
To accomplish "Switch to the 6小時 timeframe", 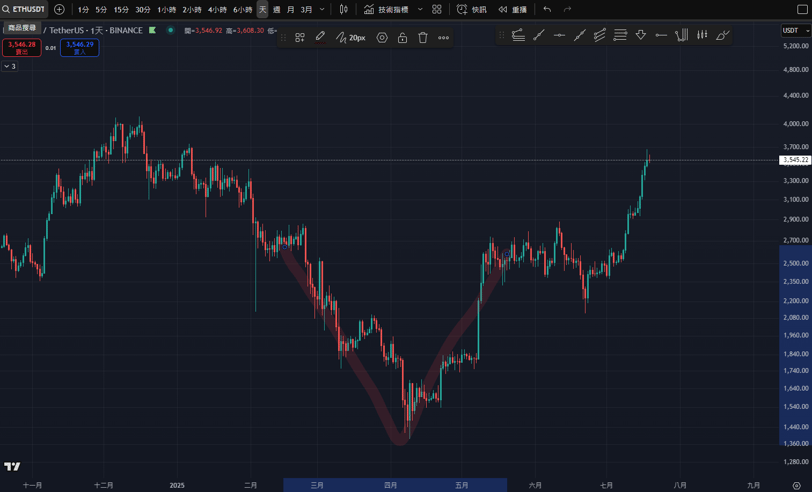I will [242, 9].
